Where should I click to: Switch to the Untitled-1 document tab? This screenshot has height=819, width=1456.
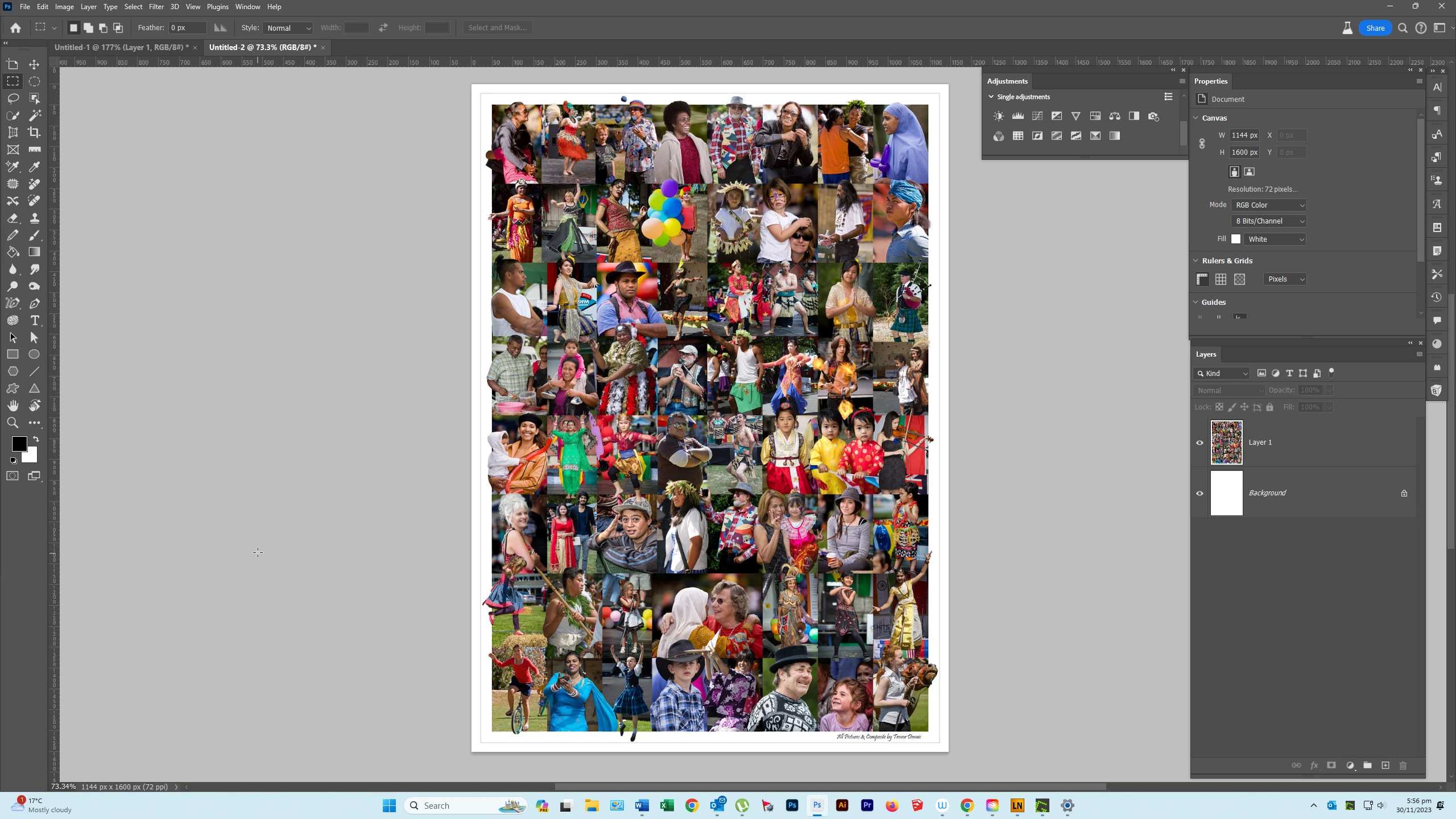tap(121, 47)
